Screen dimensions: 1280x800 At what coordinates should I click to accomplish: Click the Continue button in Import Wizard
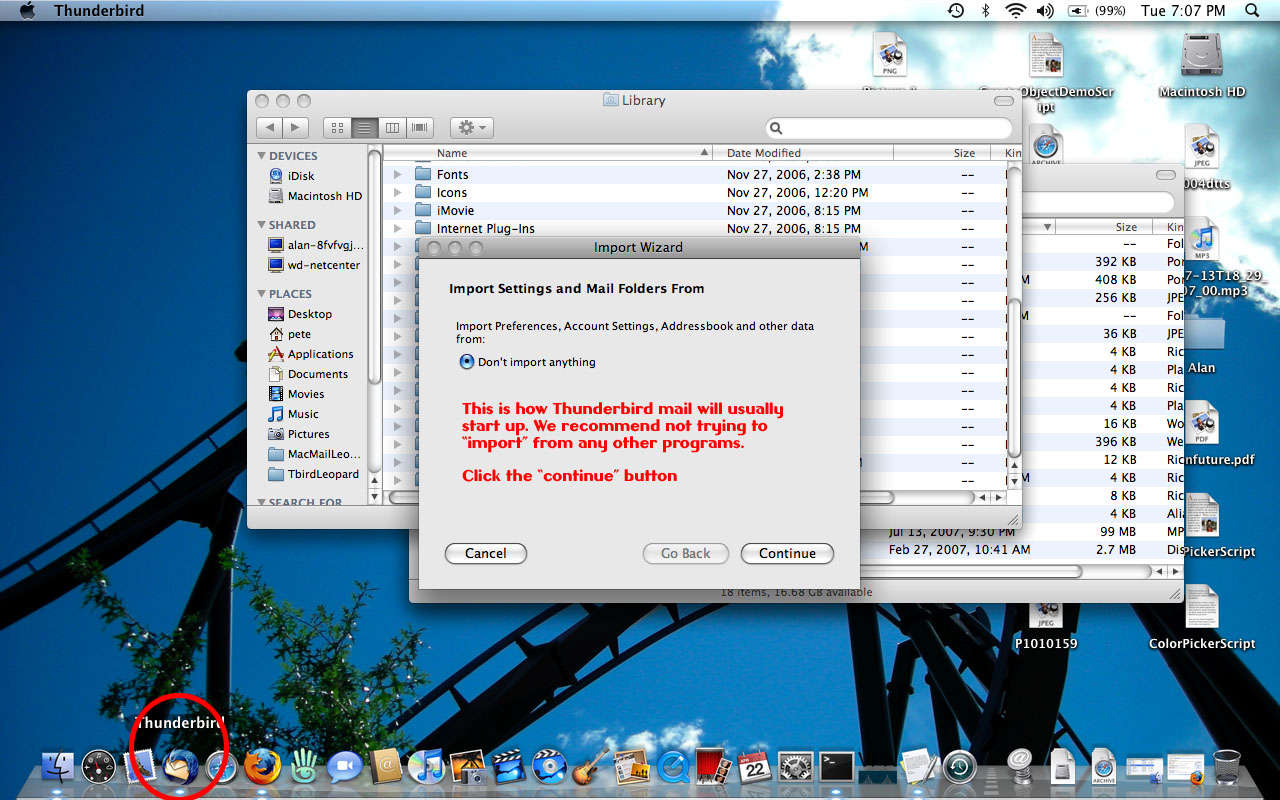(x=787, y=553)
